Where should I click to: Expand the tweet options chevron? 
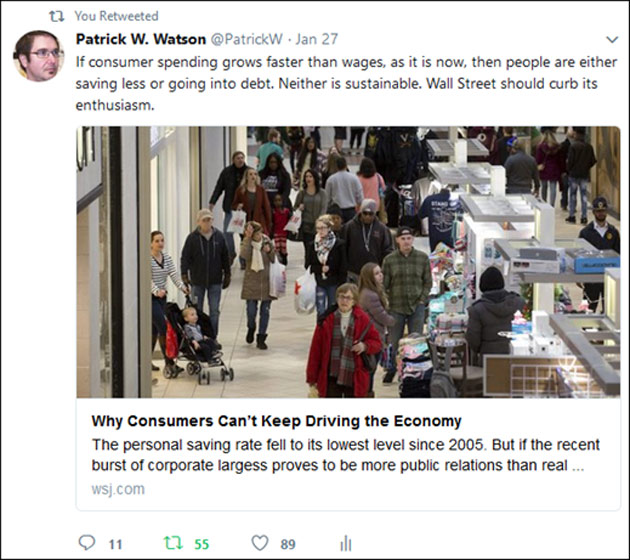coord(612,39)
